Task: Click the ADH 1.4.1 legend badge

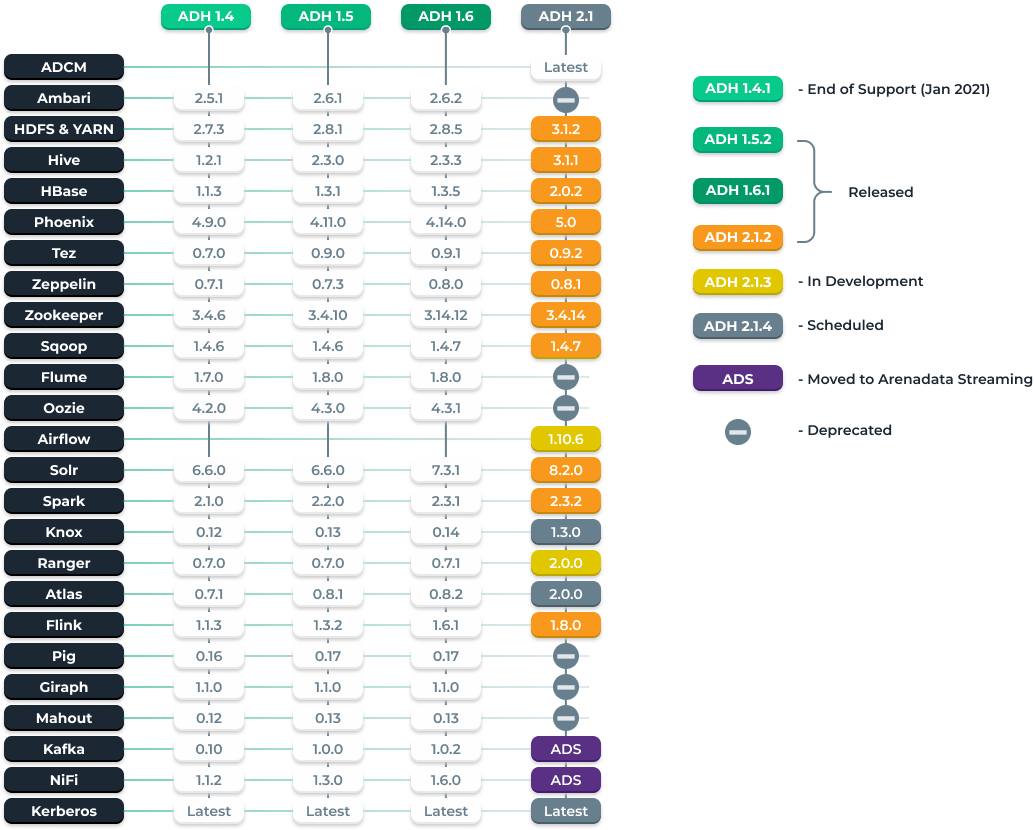Action: tap(738, 89)
